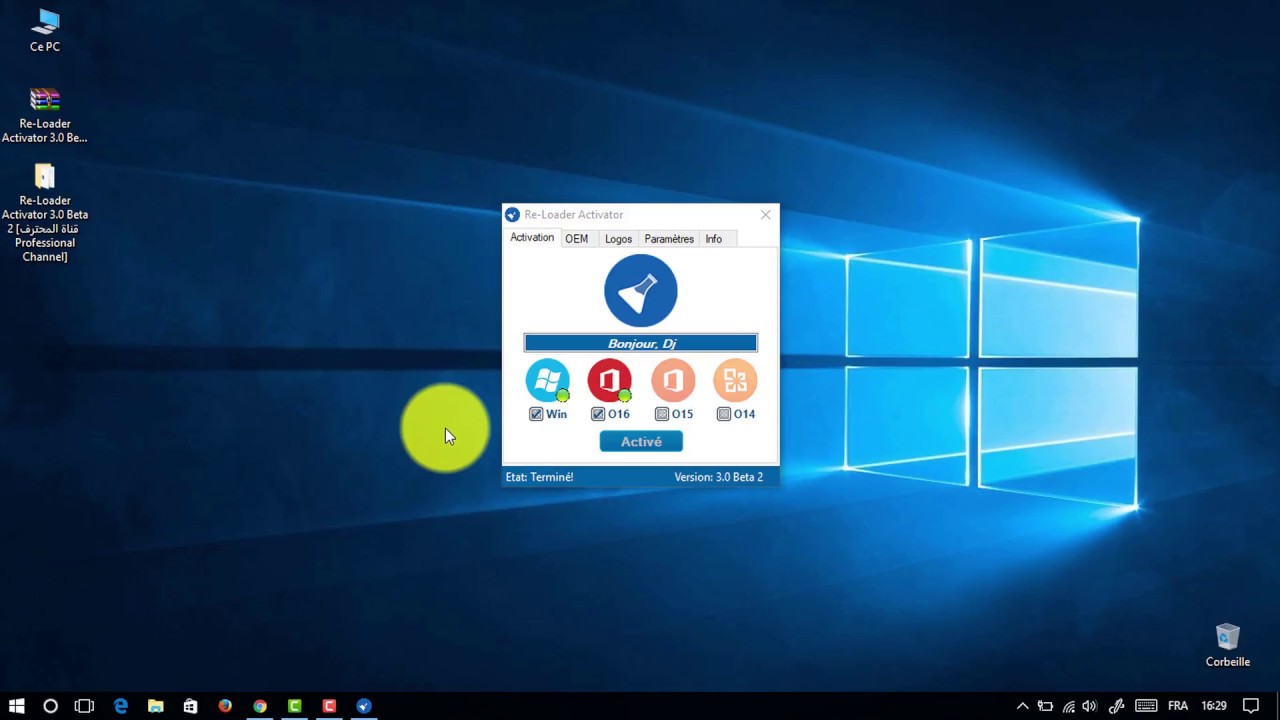Switch to the Activation tab
The height and width of the screenshot is (720, 1280).
pos(532,238)
